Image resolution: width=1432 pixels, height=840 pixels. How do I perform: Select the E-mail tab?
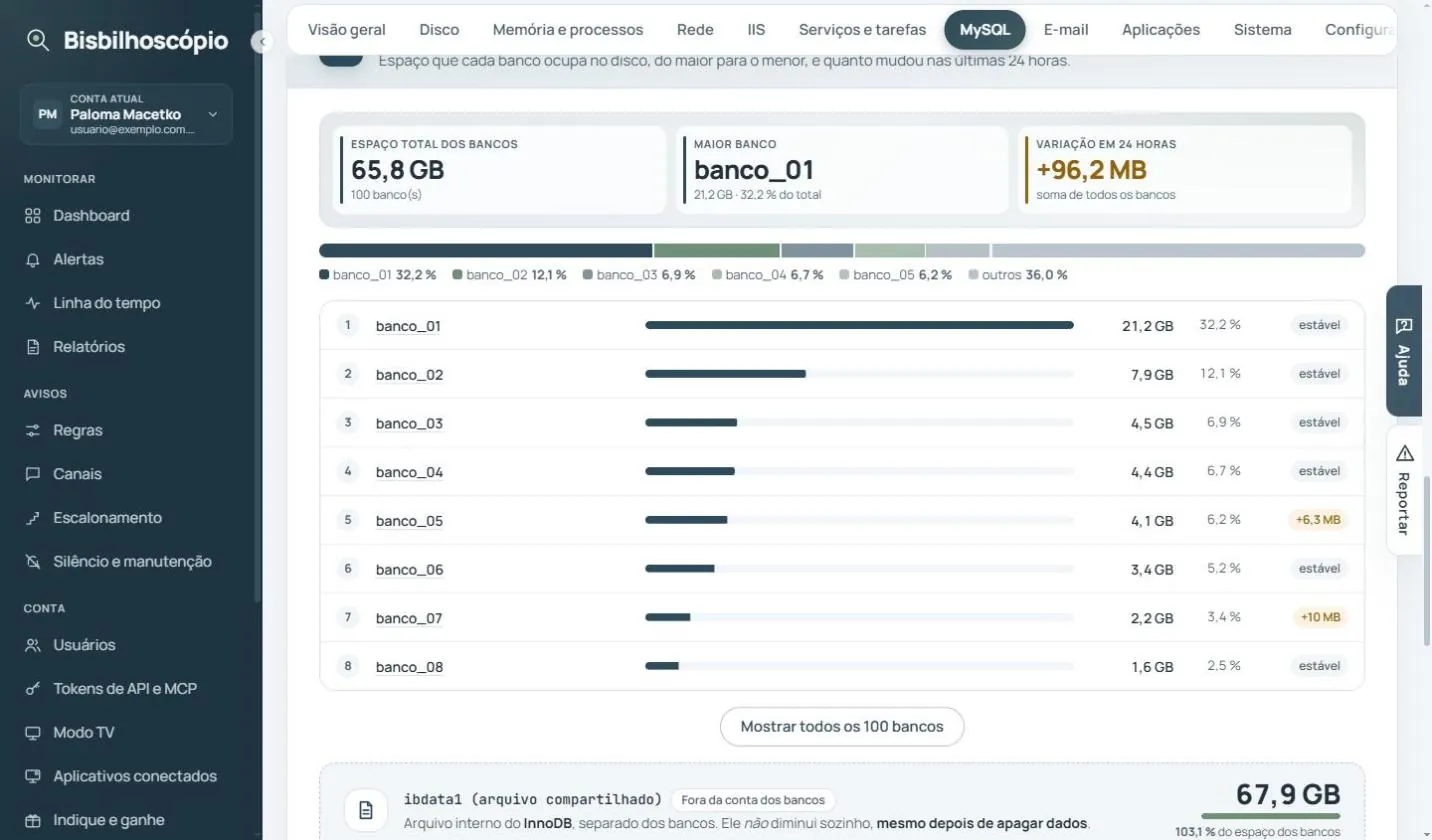coord(1066,30)
